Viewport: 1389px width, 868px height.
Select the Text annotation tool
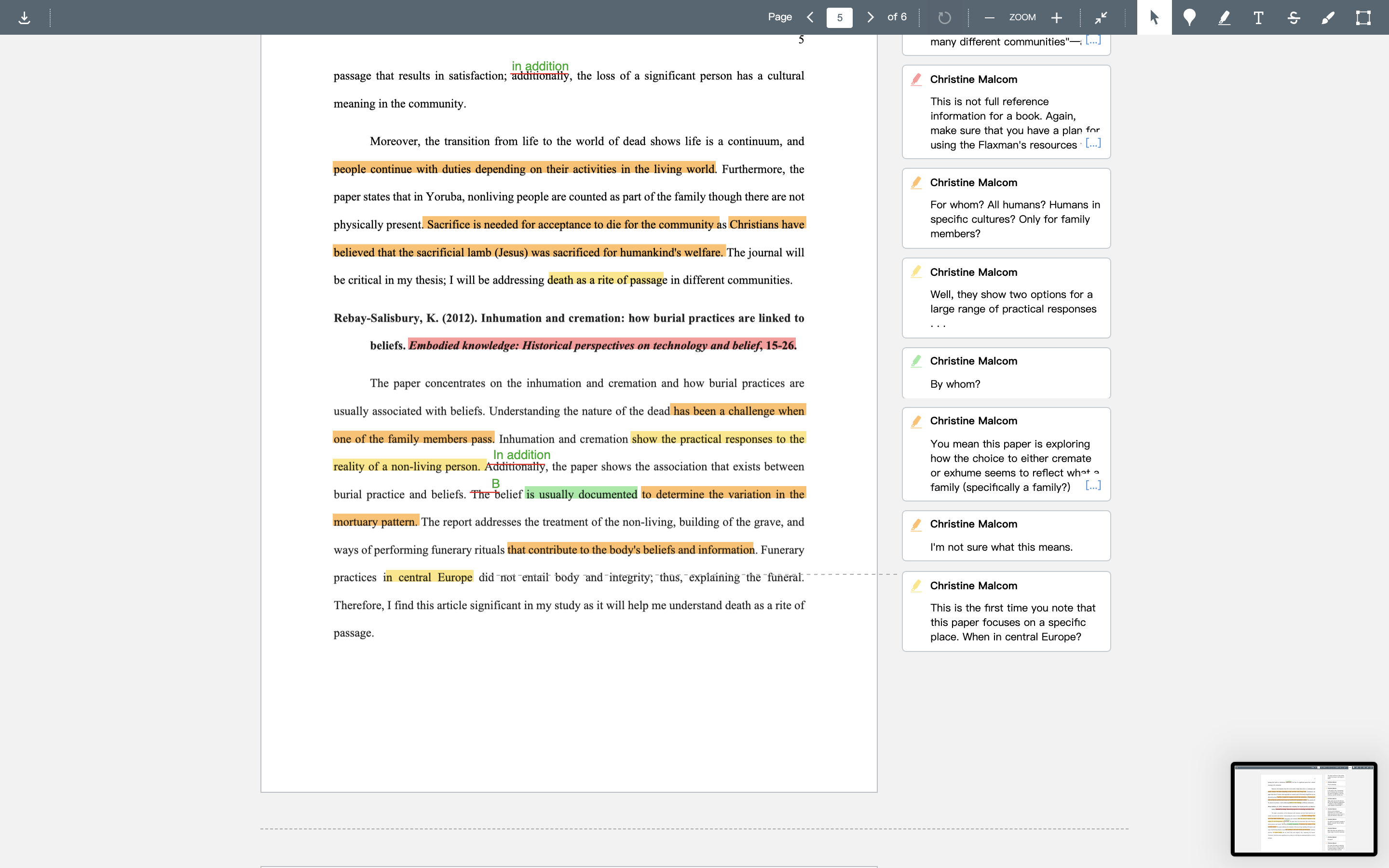coord(1258,17)
